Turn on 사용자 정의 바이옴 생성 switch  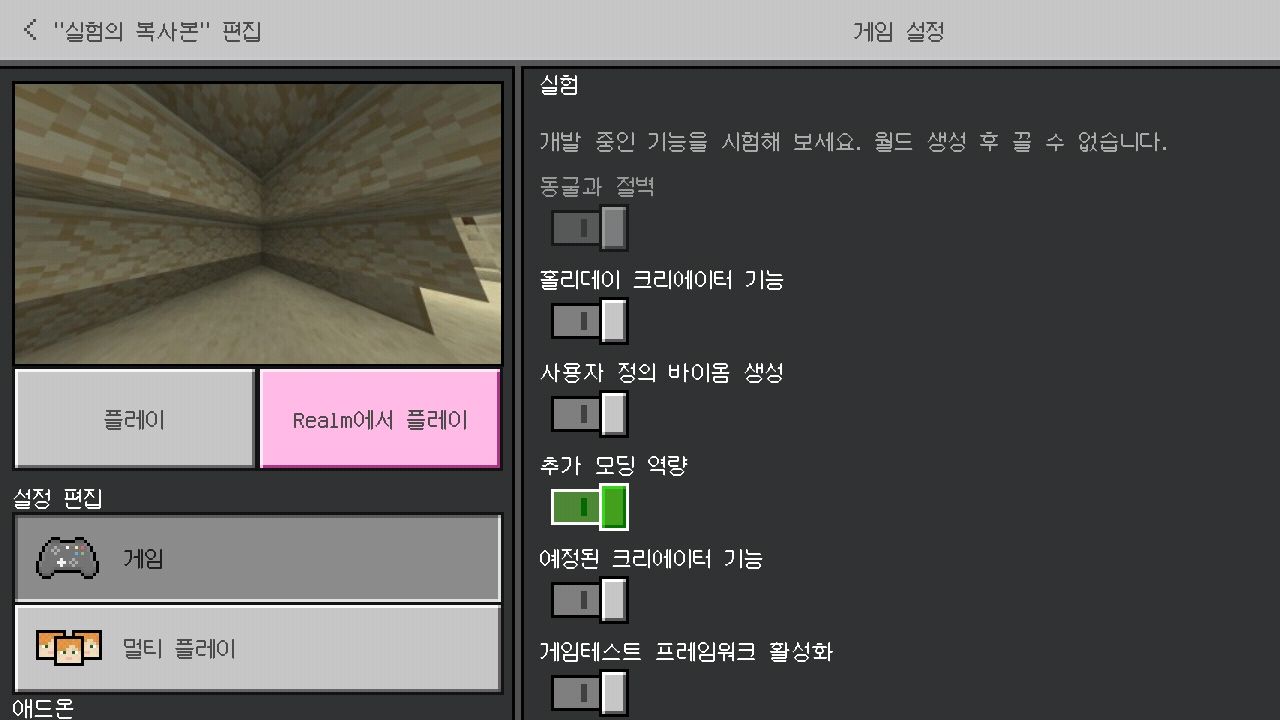[589, 414]
